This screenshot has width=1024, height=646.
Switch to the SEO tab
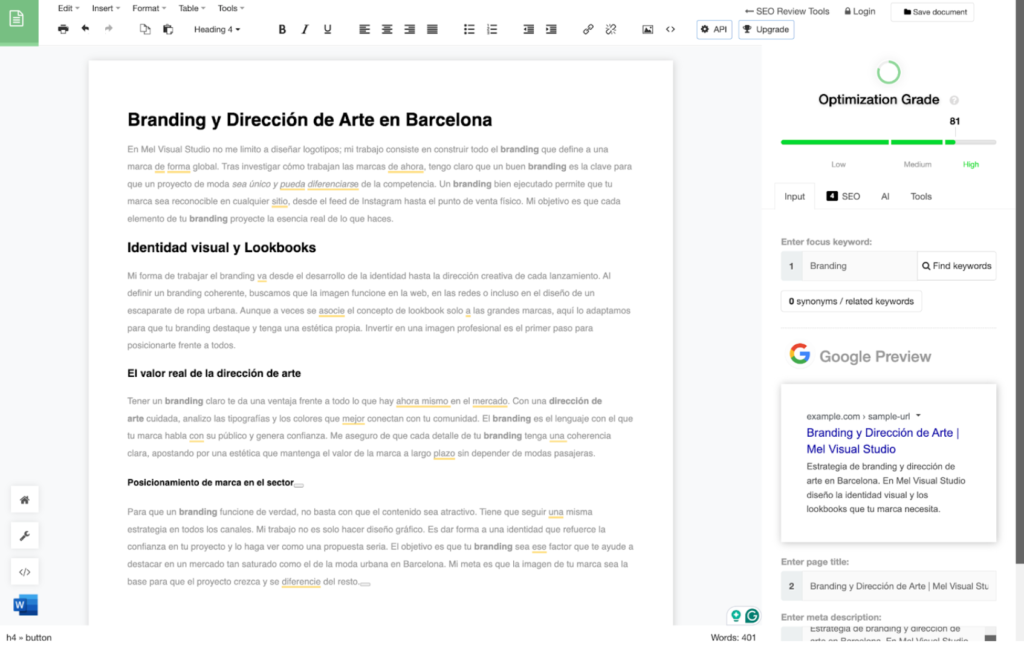[843, 196]
